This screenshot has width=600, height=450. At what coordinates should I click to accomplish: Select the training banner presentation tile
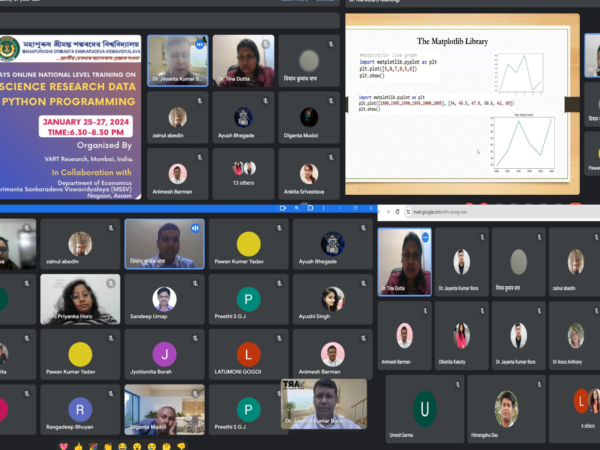(70, 117)
